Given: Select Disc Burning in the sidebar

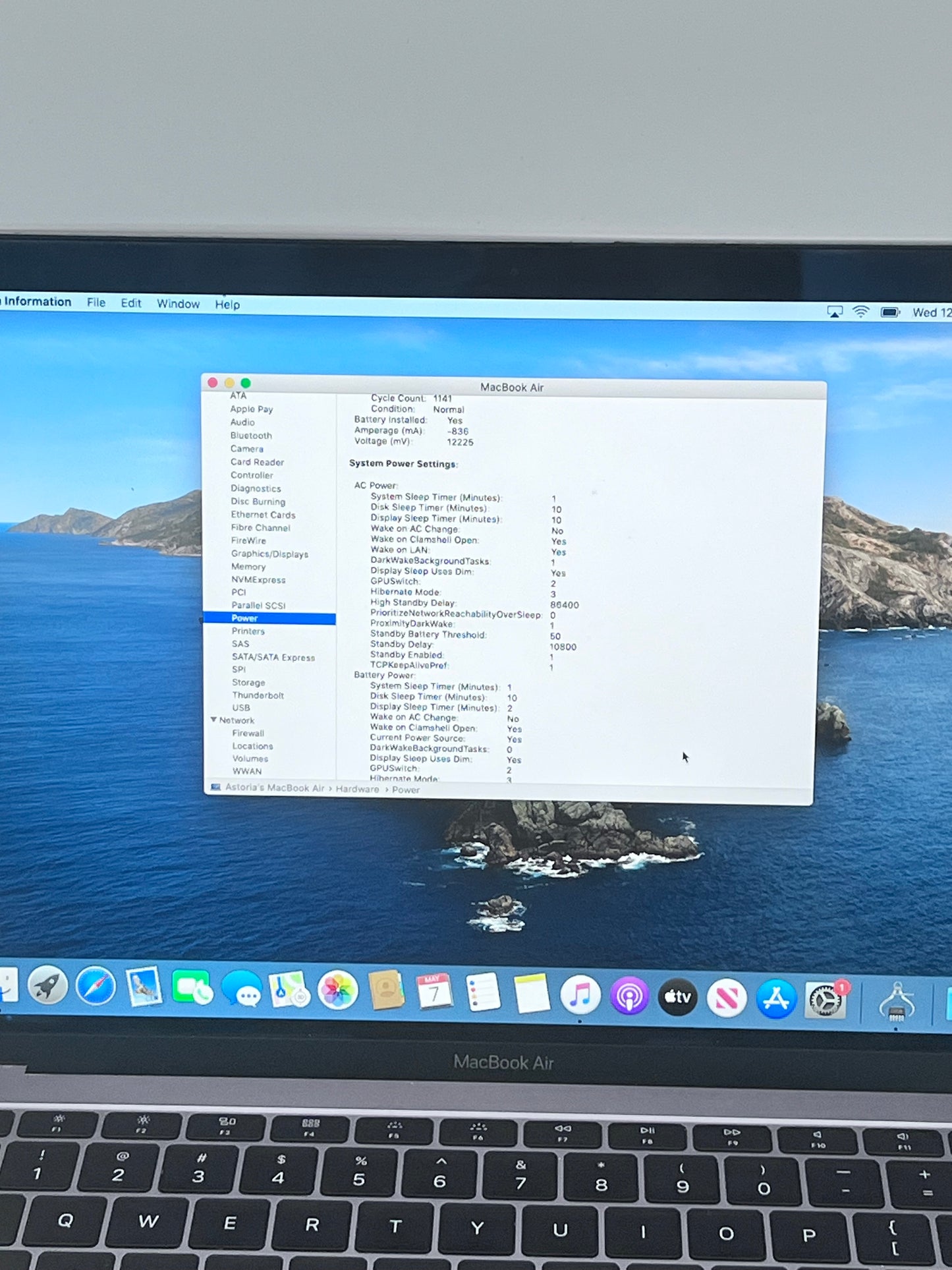Looking at the screenshot, I should click(258, 502).
